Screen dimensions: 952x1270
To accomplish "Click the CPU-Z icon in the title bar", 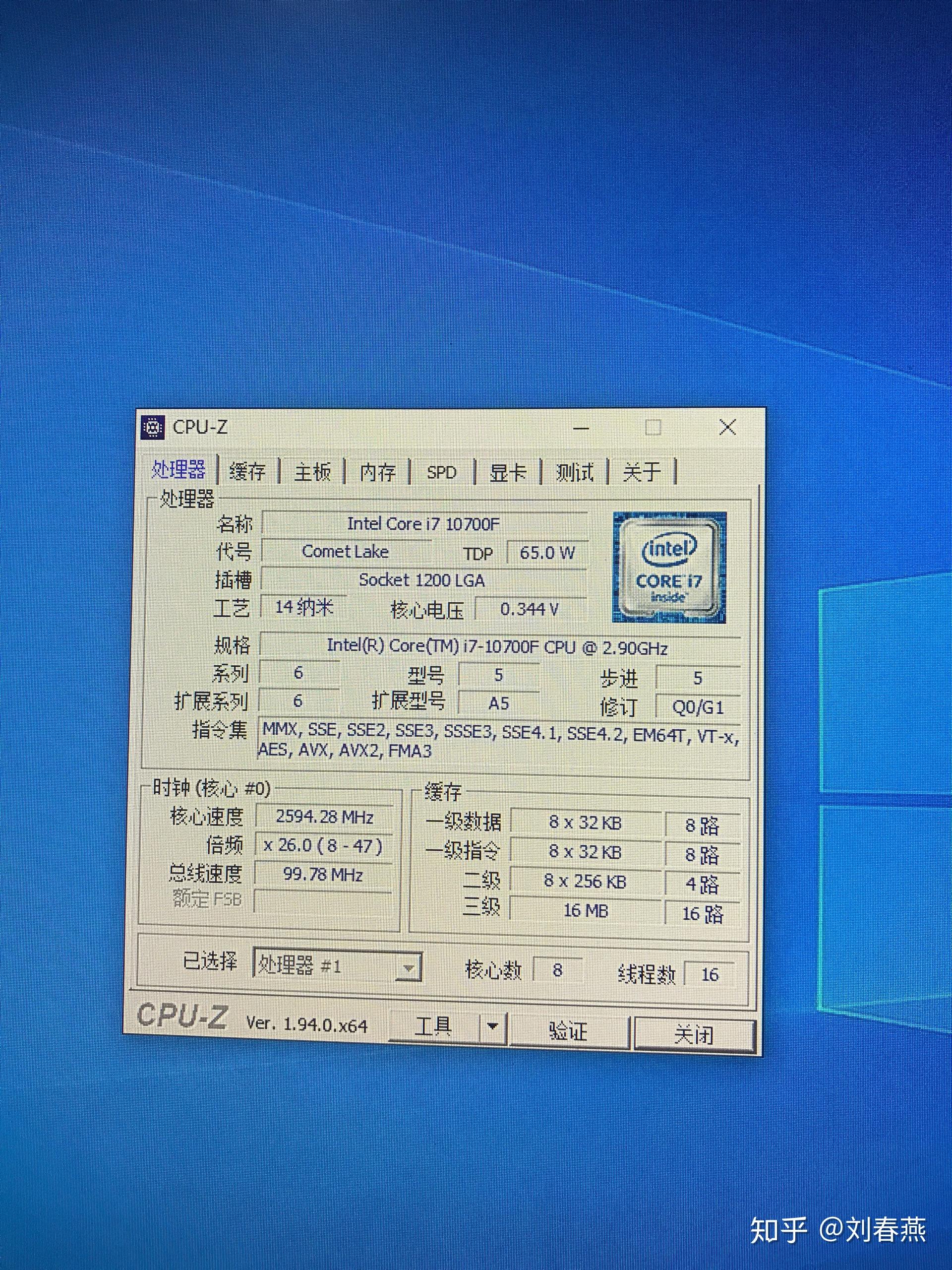I will (154, 427).
